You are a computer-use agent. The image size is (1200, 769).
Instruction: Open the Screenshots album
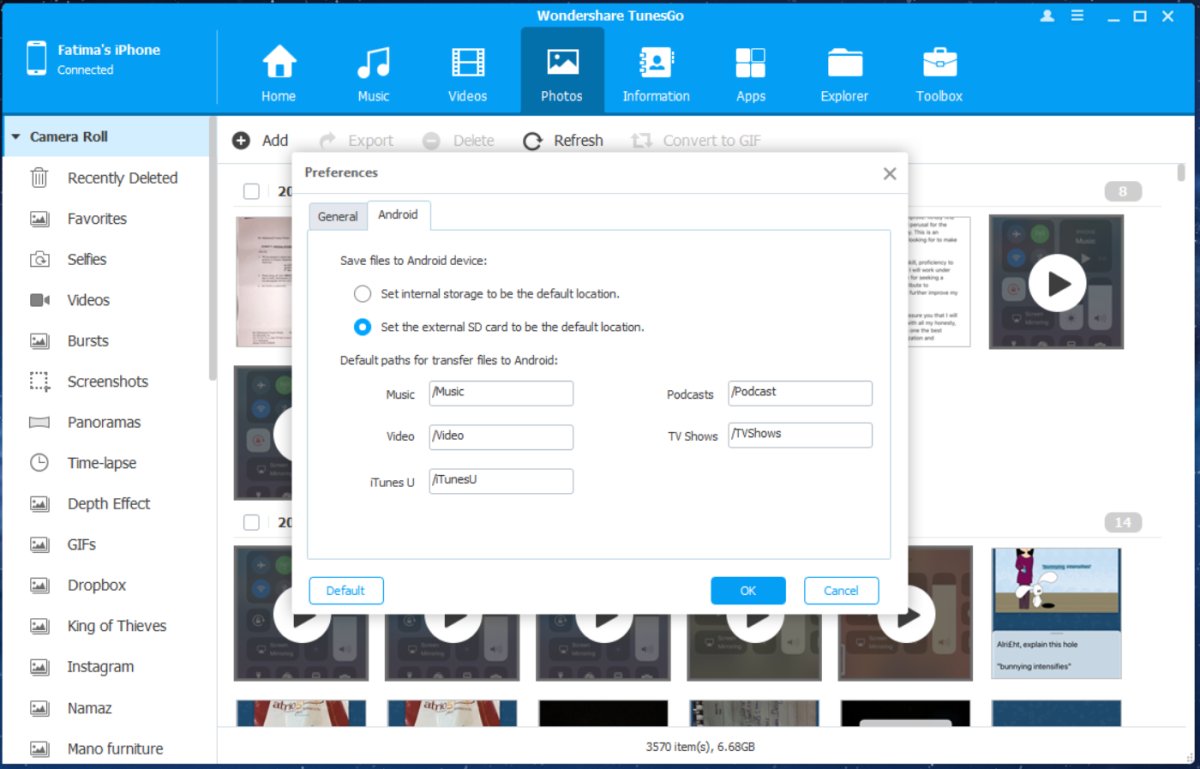[x=106, y=382]
